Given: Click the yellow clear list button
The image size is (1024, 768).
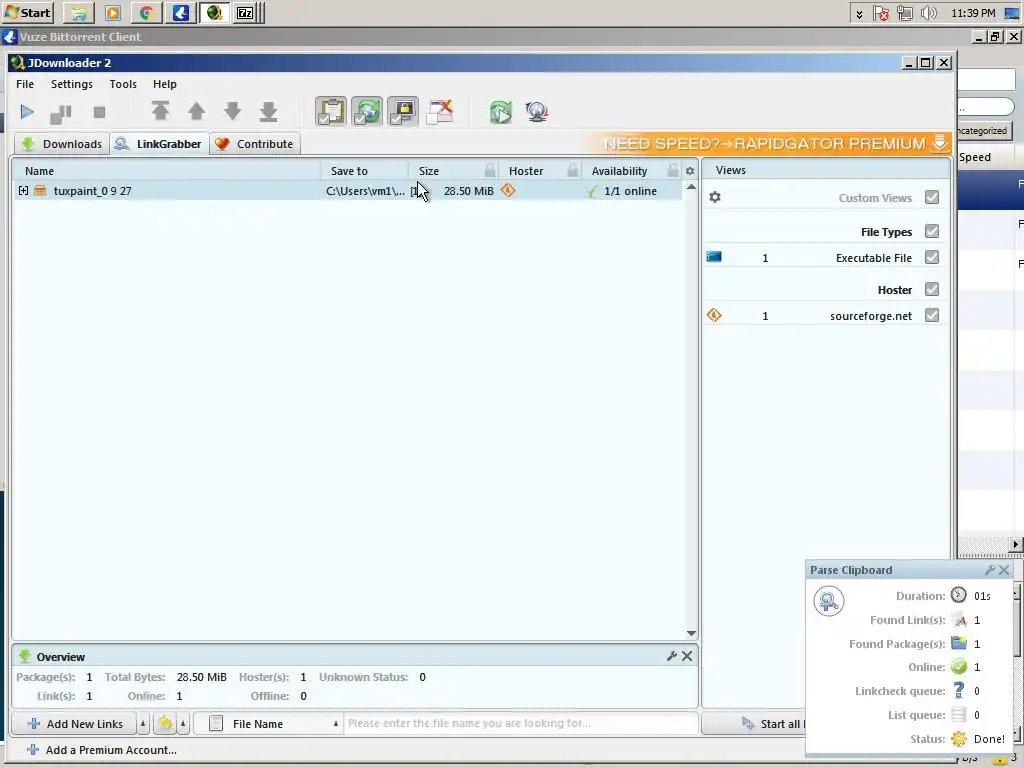Looking at the screenshot, I should click(x=165, y=724).
